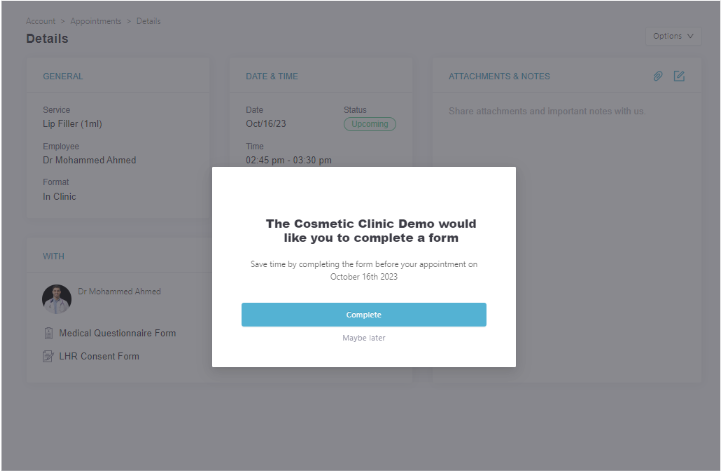Click the Share attachments notes placeholder text

point(546,111)
